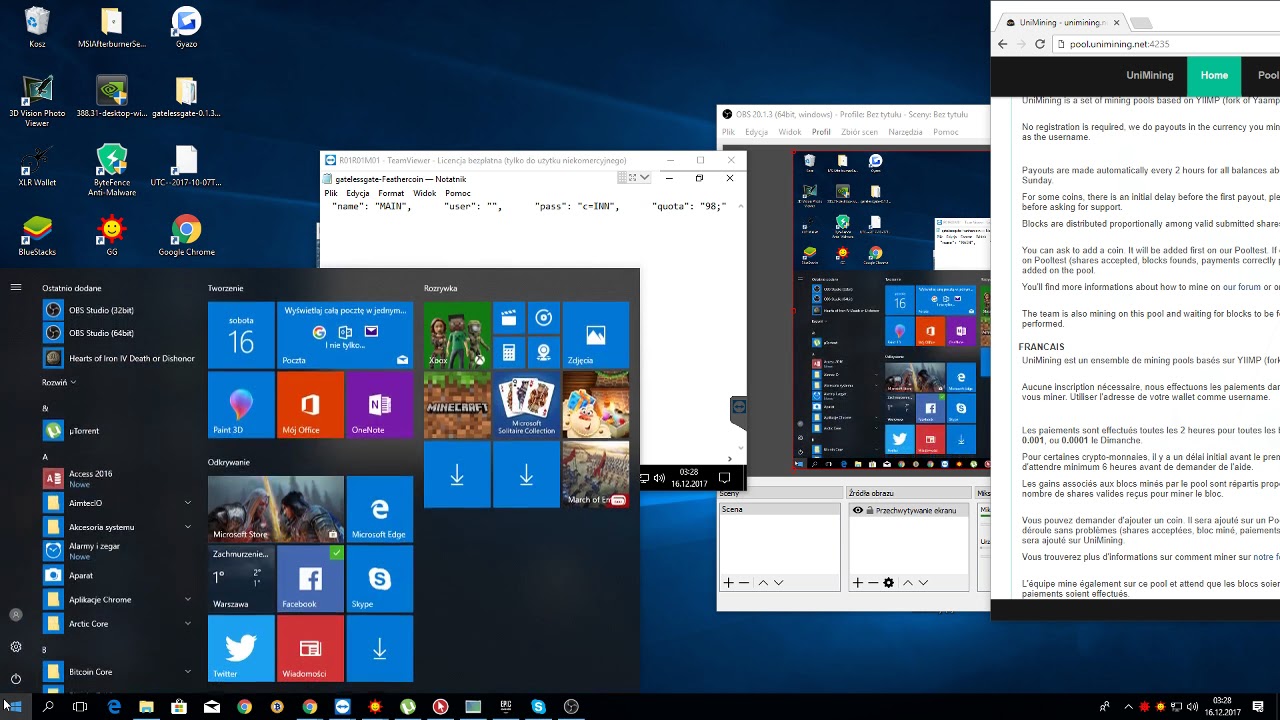
Task: Switch to TeamViewer on the taskbar
Action: click(343, 707)
